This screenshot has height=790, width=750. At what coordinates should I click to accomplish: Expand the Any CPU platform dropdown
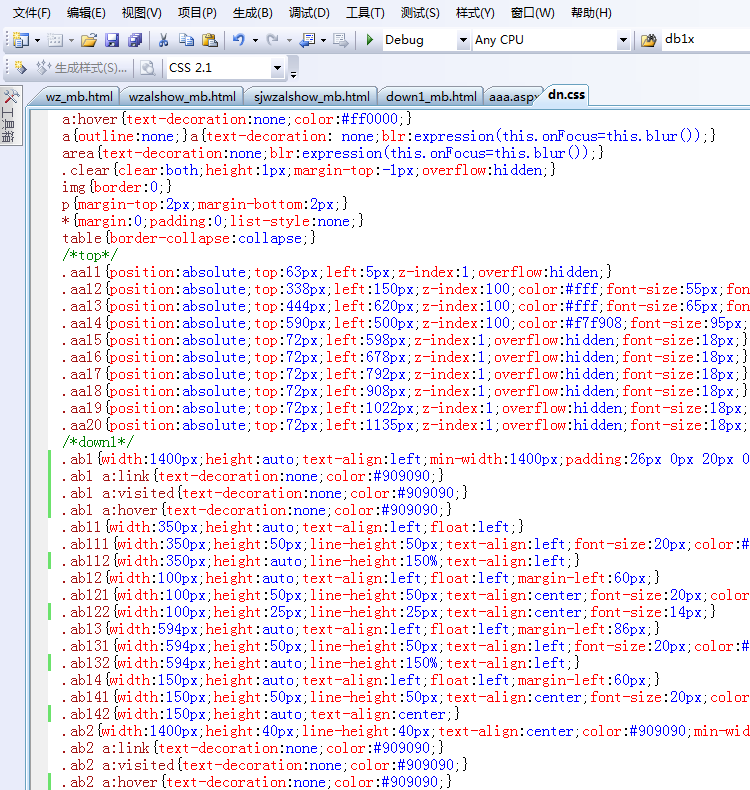[x=623, y=40]
